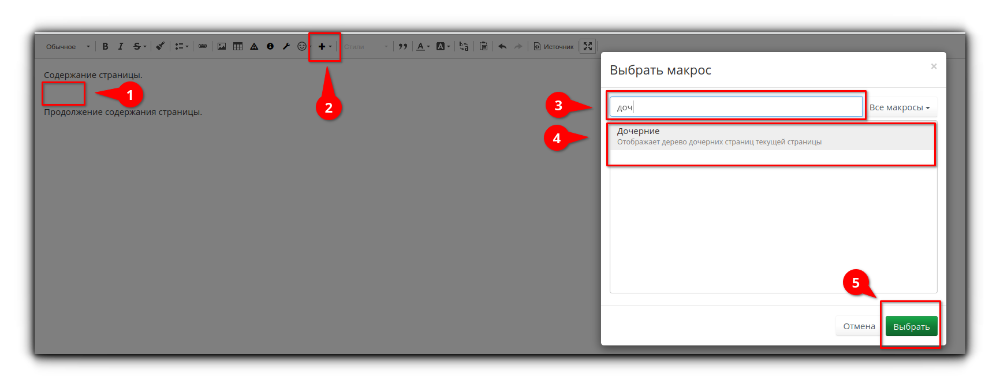Maximize the editor with the fullscreen icon
Image resolution: width=1000 pixels, height=391 pixels.
coord(588,46)
